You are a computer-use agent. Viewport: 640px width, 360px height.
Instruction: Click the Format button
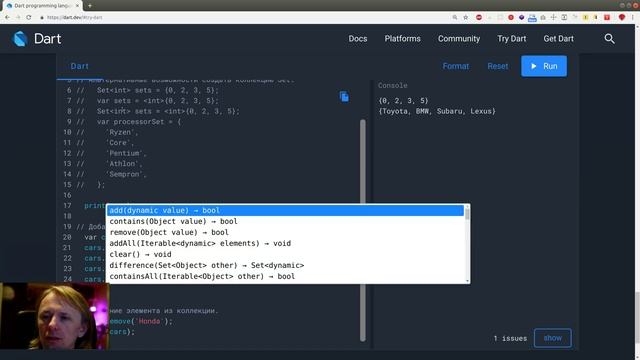456,66
